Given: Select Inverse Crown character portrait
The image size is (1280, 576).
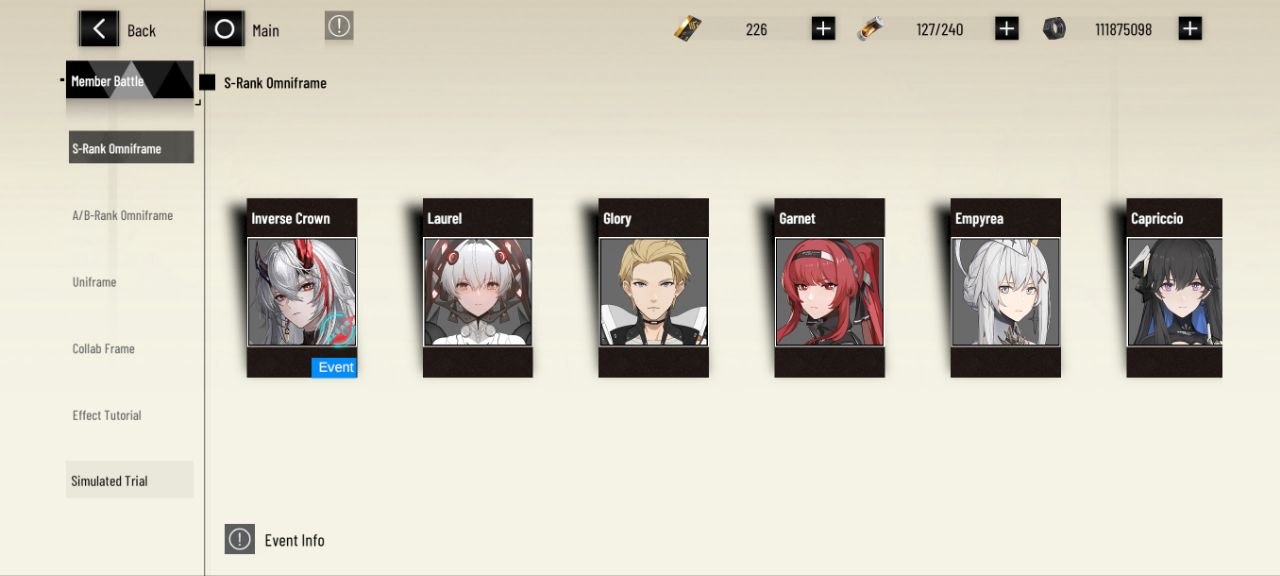Looking at the screenshot, I should click(x=302, y=292).
